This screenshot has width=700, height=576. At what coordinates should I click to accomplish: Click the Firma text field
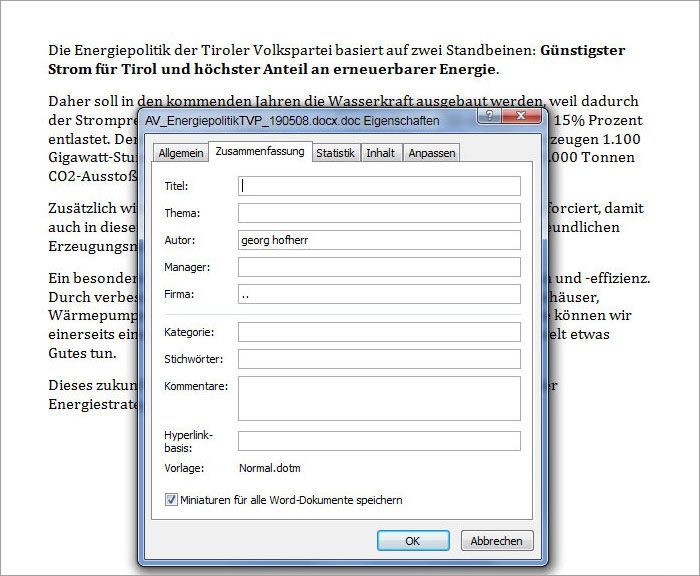(379, 294)
